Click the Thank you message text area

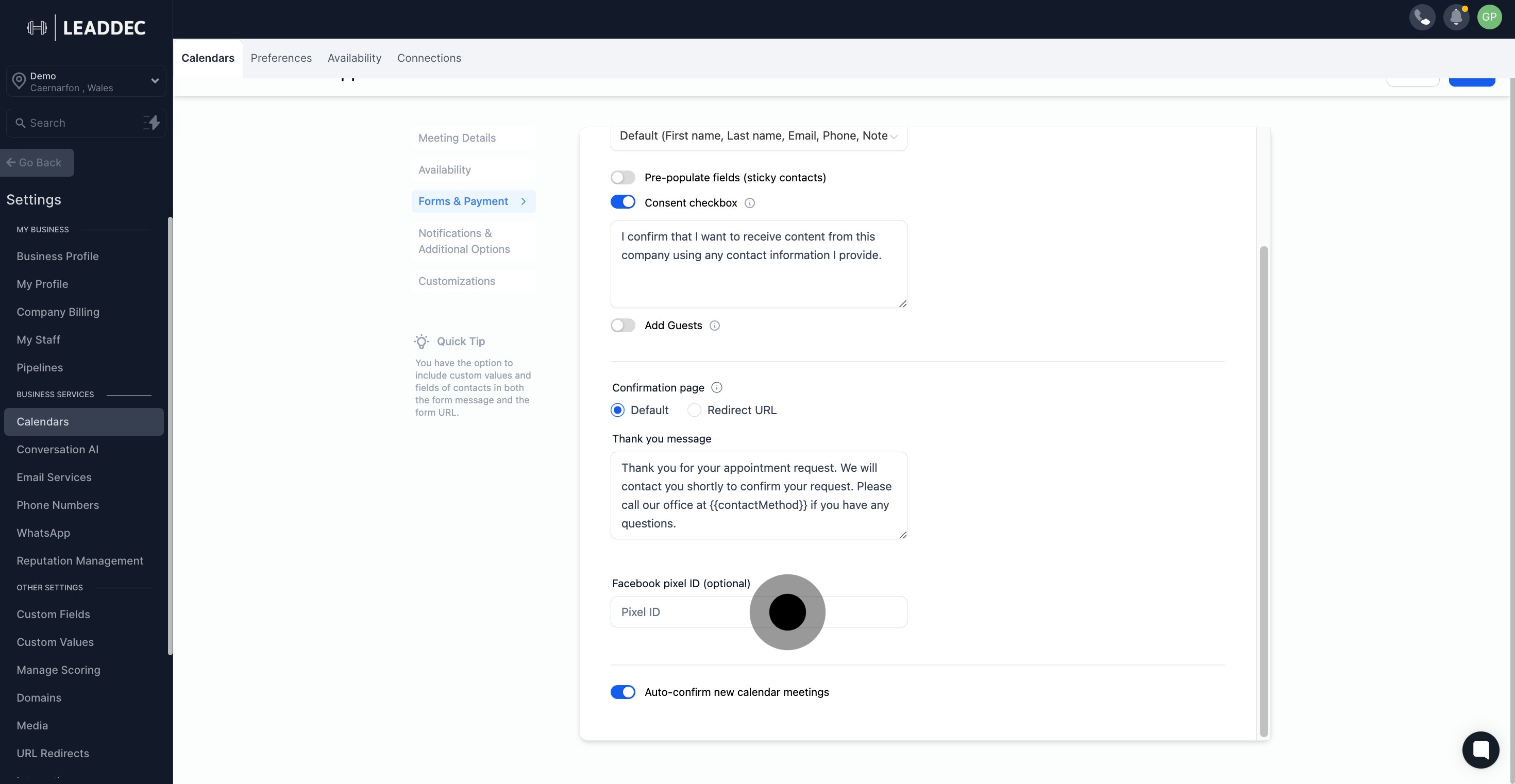(x=759, y=496)
